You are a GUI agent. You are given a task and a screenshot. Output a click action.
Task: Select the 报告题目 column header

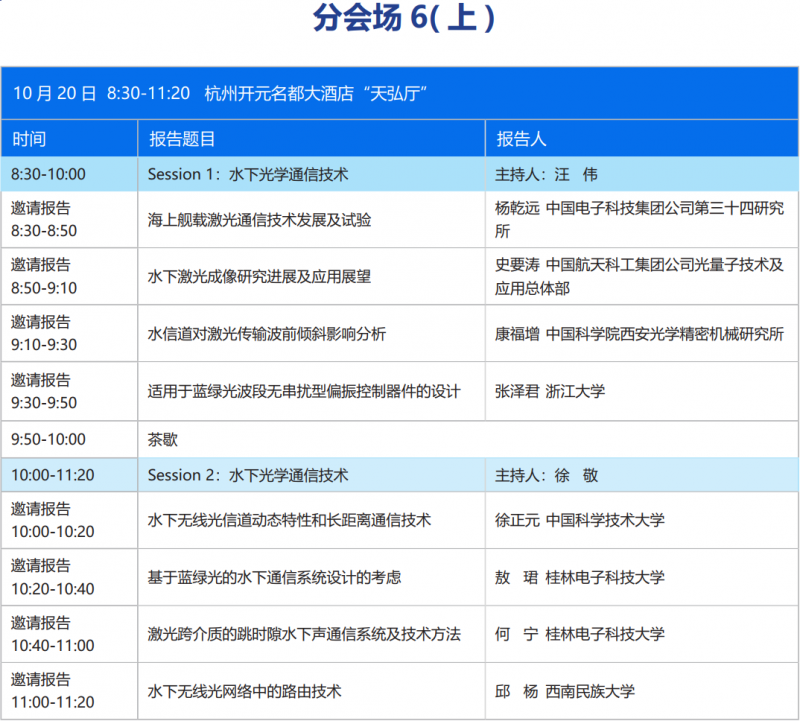pyautogui.click(x=182, y=139)
